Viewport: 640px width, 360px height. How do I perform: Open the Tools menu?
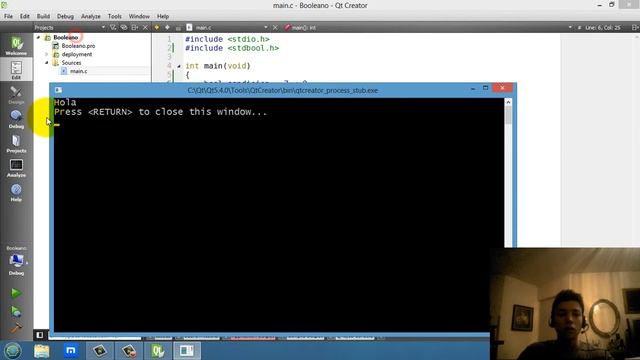(x=115, y=16)
